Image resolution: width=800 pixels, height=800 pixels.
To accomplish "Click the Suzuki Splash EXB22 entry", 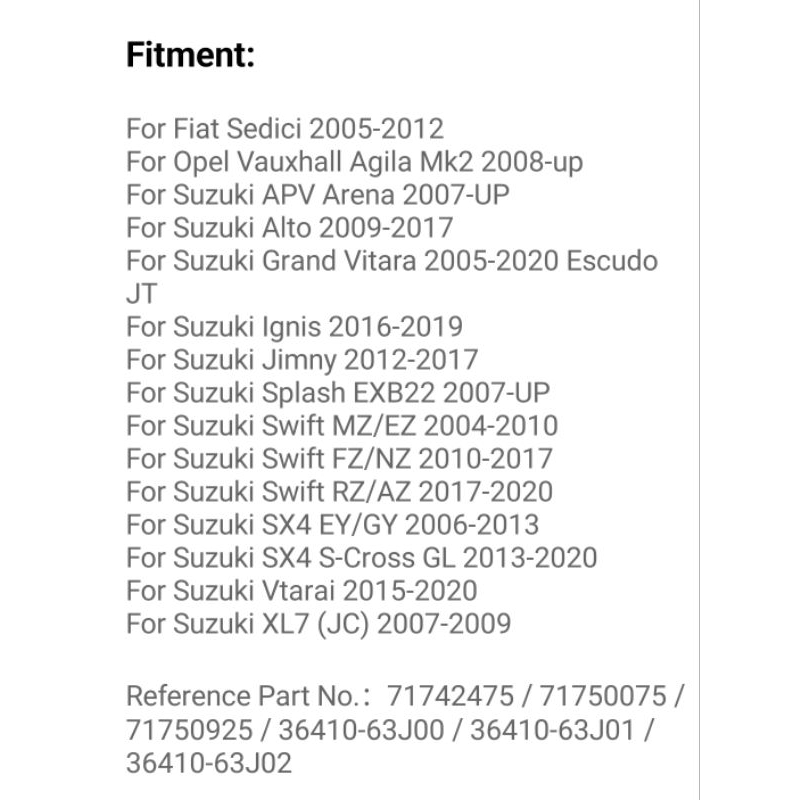I will click(x=338, y=392).
